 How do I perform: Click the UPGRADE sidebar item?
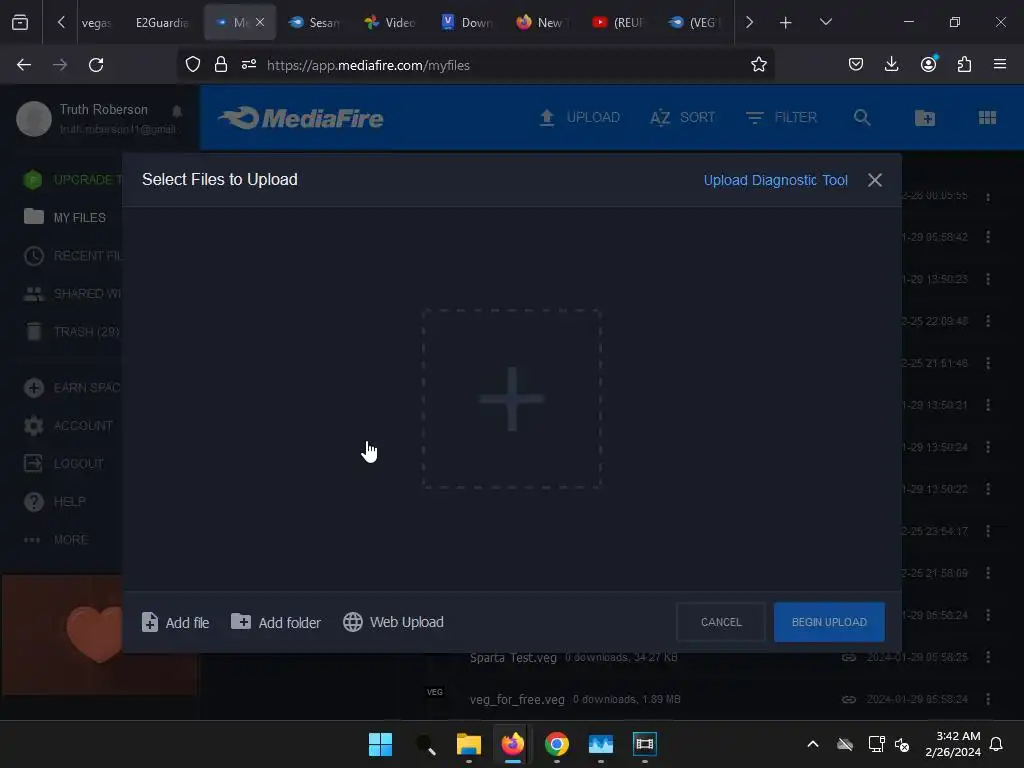72,180
